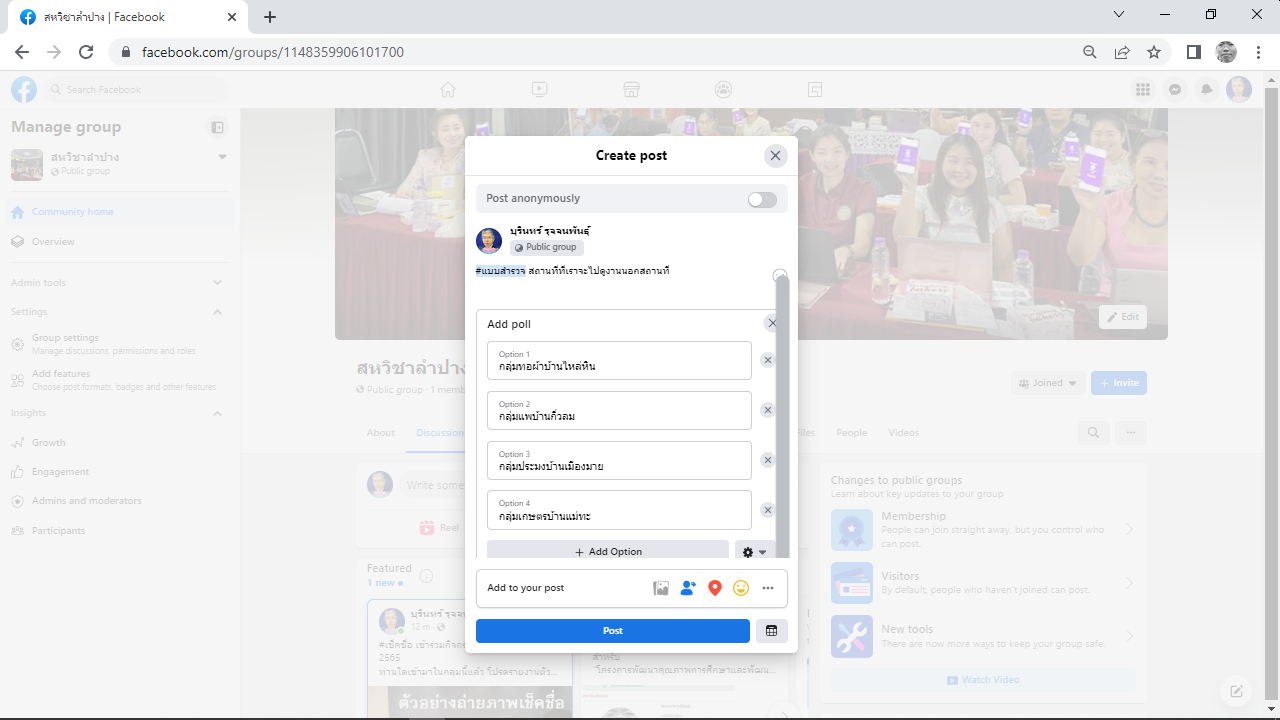Open the poll settings gear dropdown
Image resolution: width=1280 pixels, height=720 pixels.
(755, 551)
